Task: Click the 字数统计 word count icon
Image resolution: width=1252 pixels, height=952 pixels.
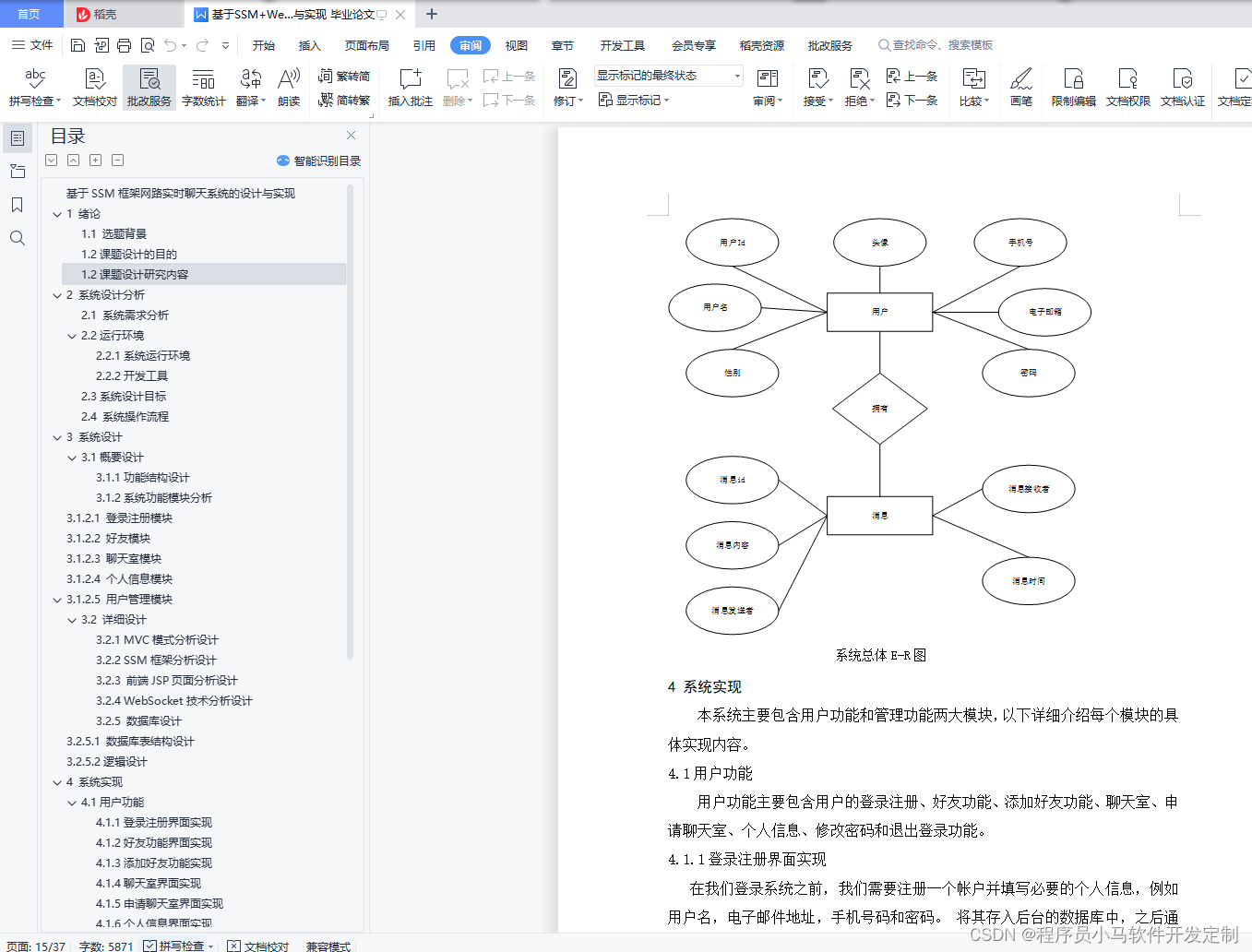Action: click(204, 88)
